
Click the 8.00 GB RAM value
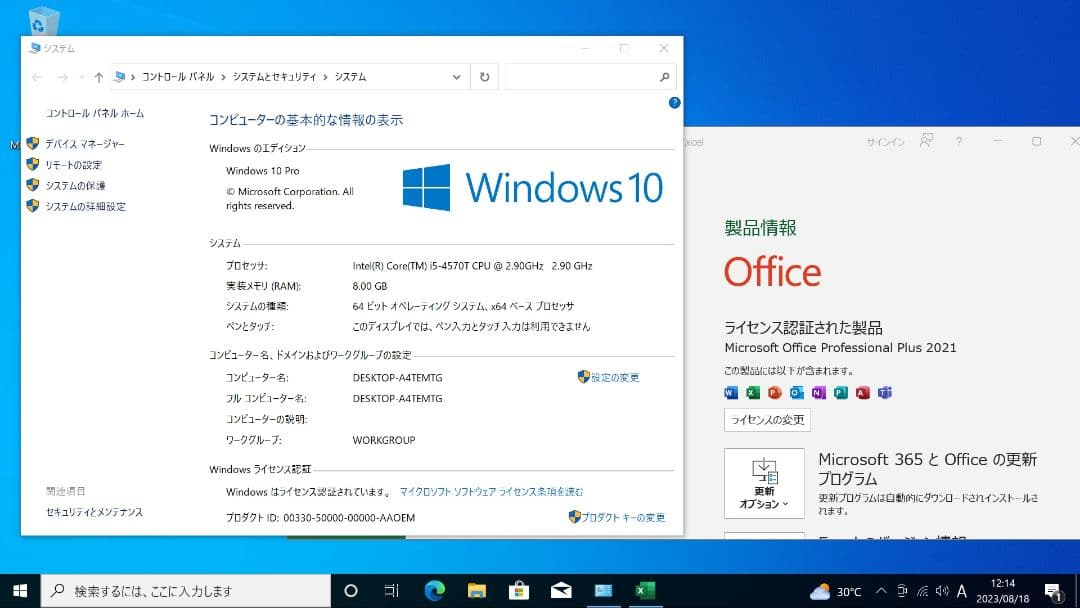(x=370, y=286)
